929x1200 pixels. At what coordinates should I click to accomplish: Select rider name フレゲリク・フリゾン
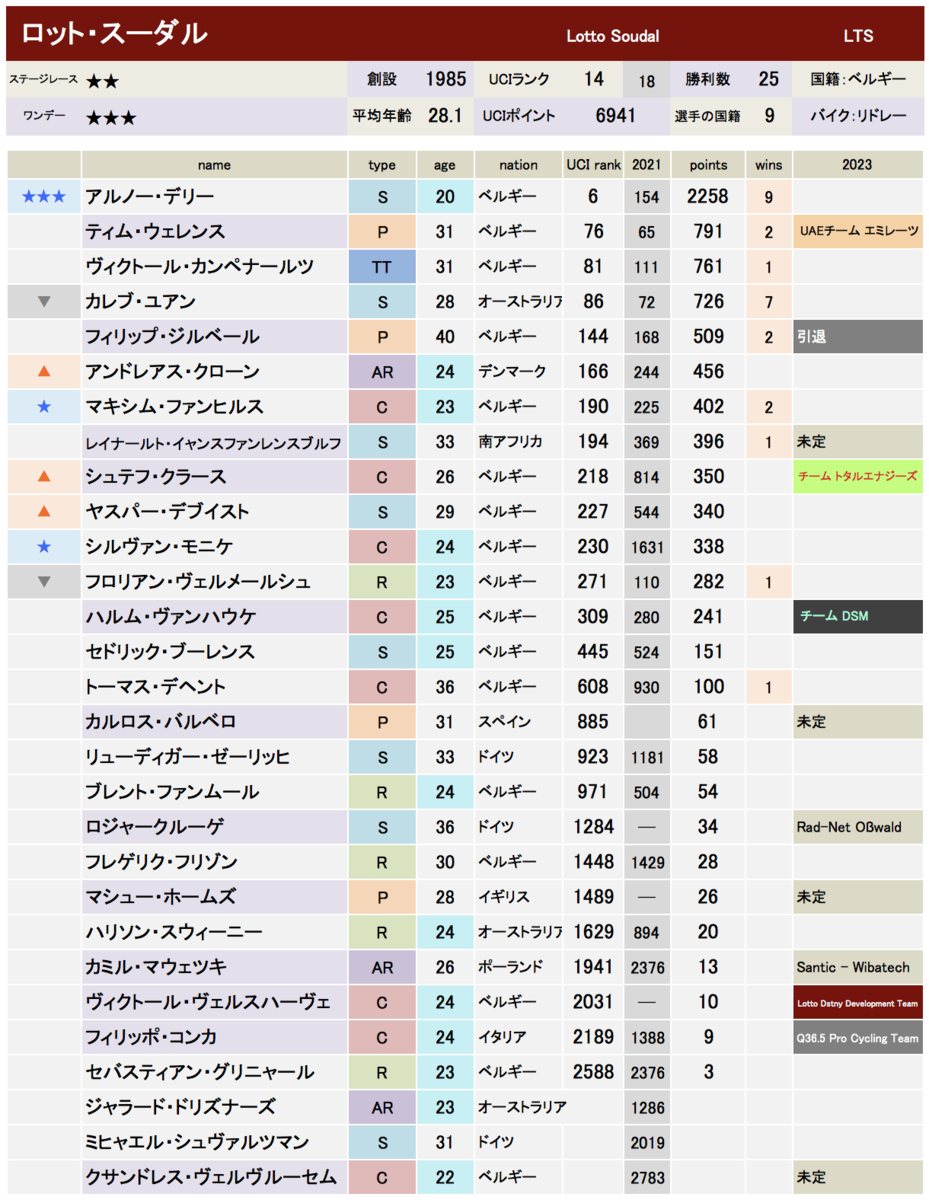[x=160, y=862]
